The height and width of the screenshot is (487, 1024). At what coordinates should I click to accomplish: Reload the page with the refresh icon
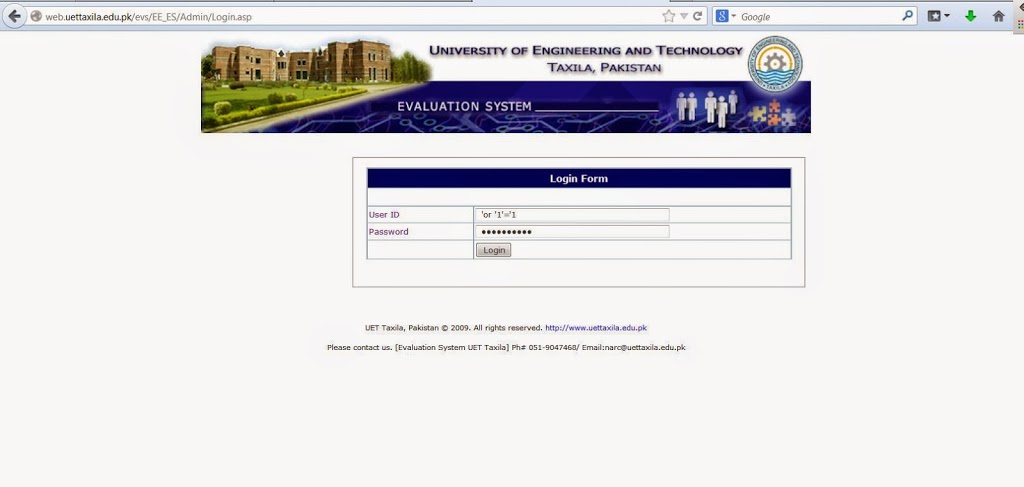tap(697, 16)
